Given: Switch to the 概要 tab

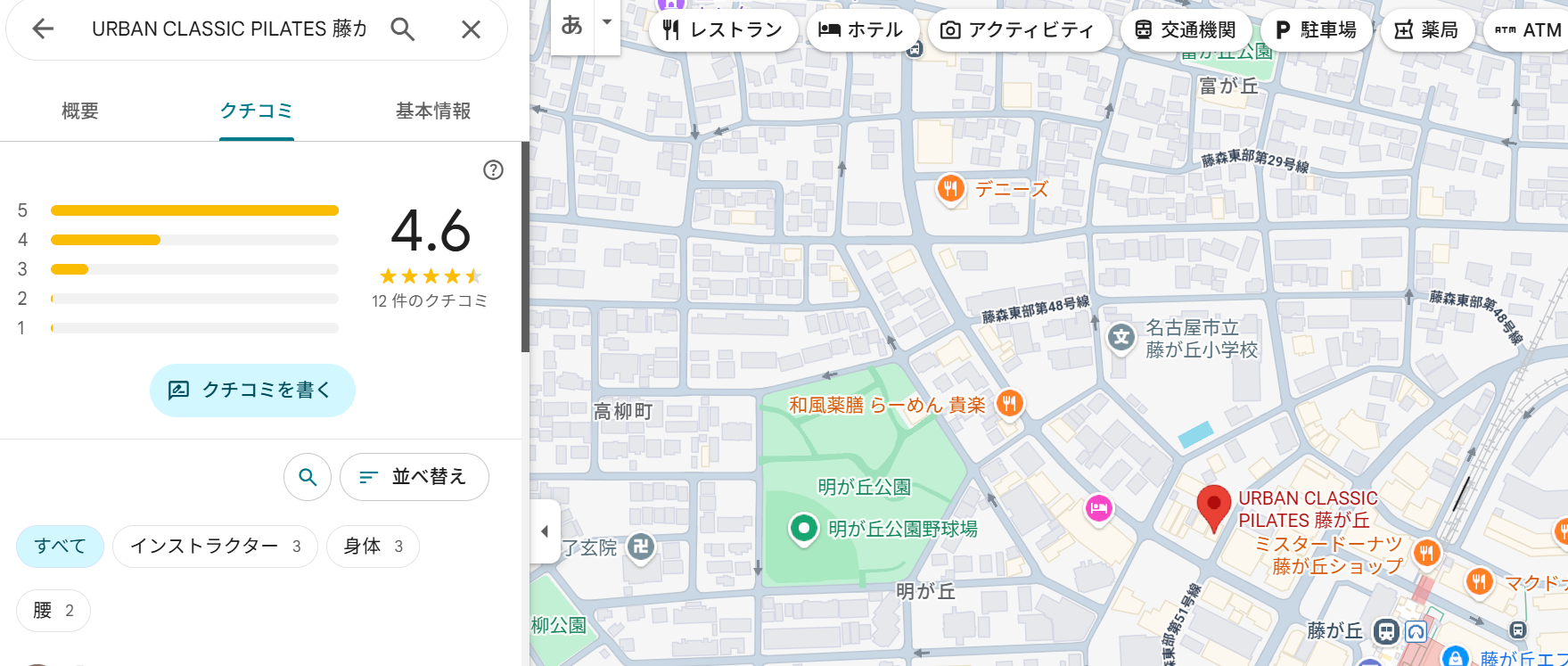Looking at the screenshot, I should click(80, 111).
